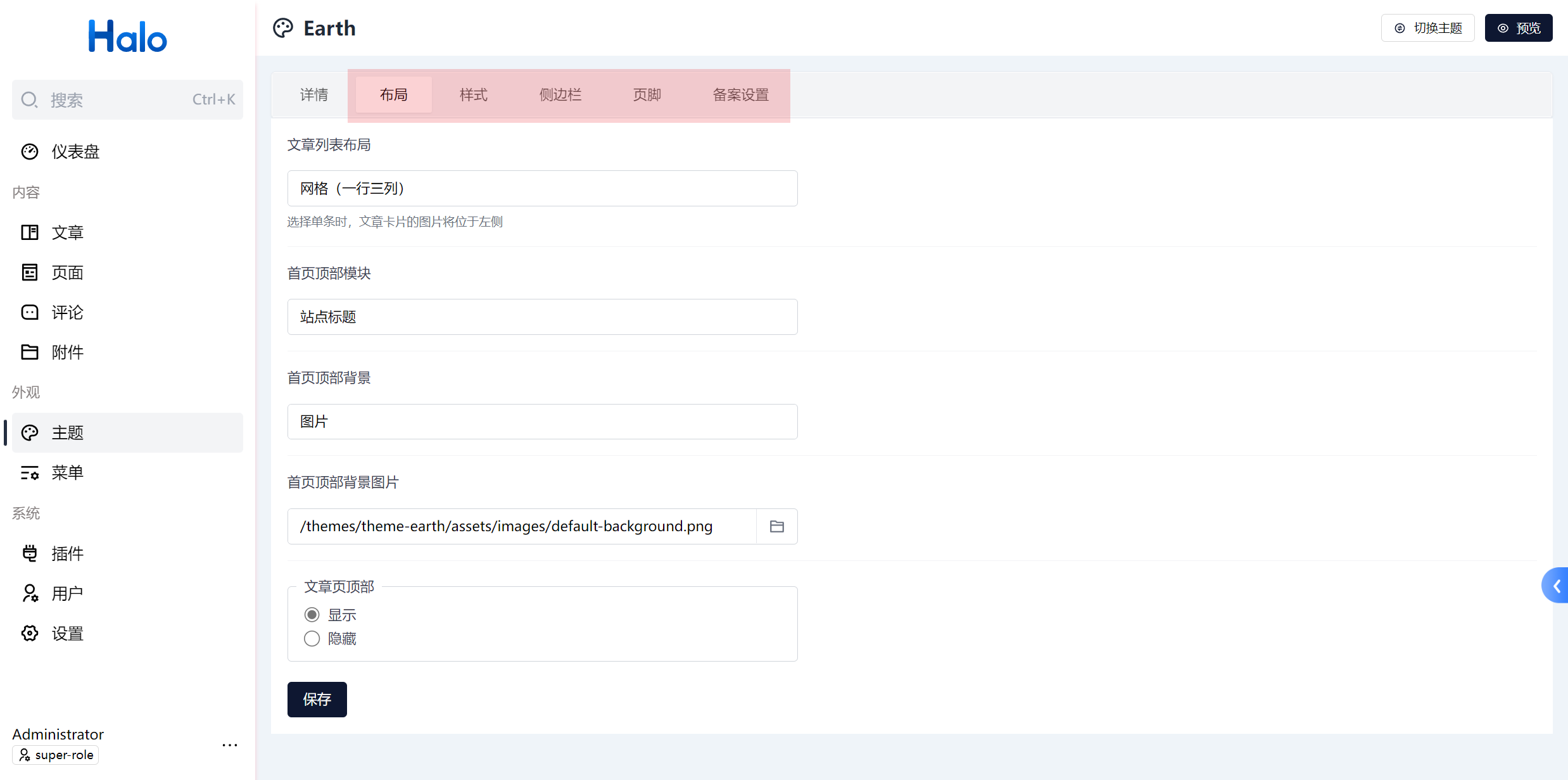Click the 页面 pages icon

30,272
